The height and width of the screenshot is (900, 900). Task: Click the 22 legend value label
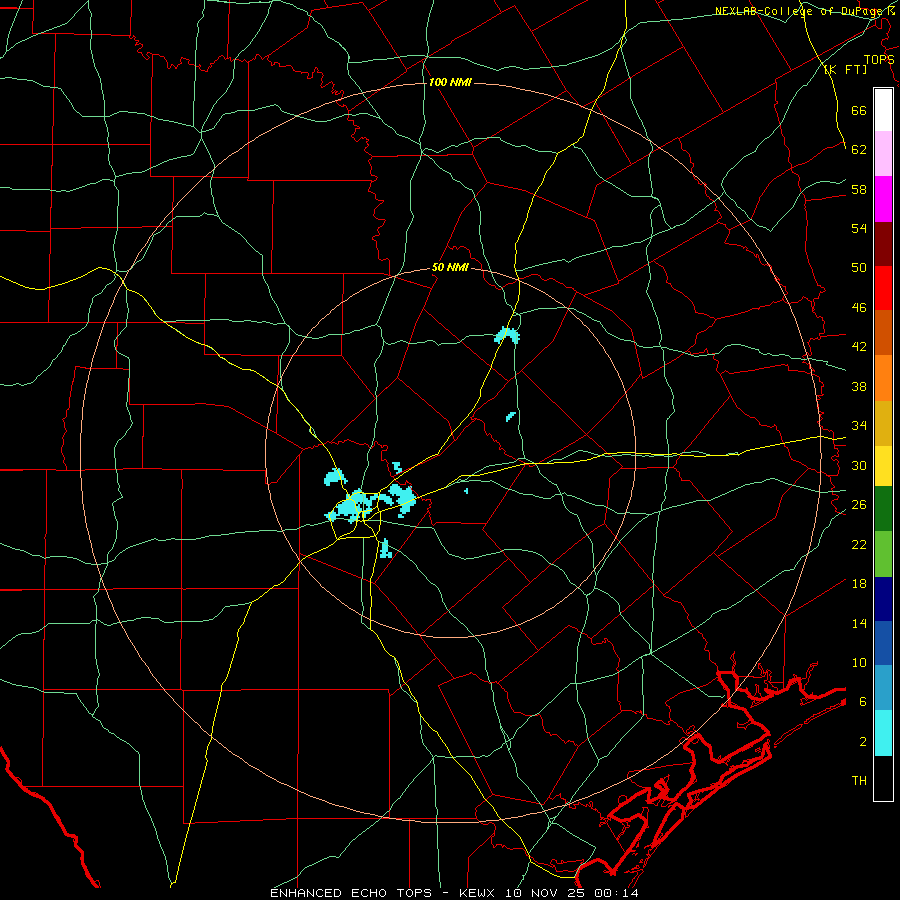pos(859,544)
